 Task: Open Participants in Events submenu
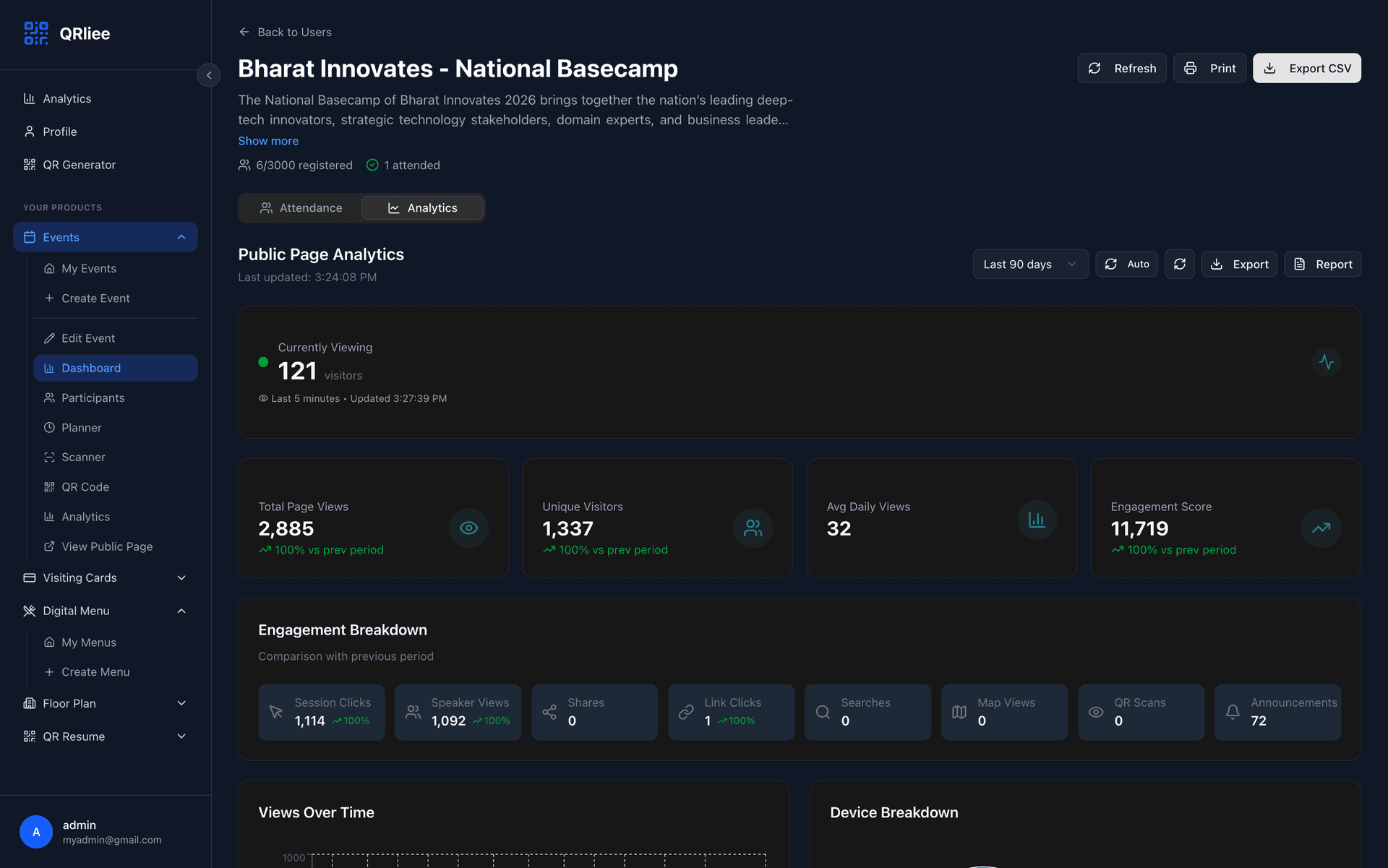93,398
